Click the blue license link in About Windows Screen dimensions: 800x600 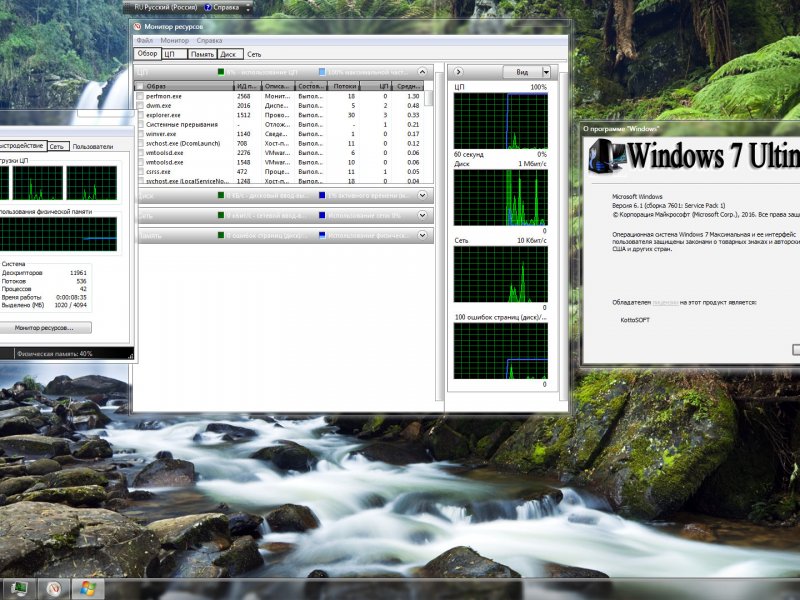665,303
